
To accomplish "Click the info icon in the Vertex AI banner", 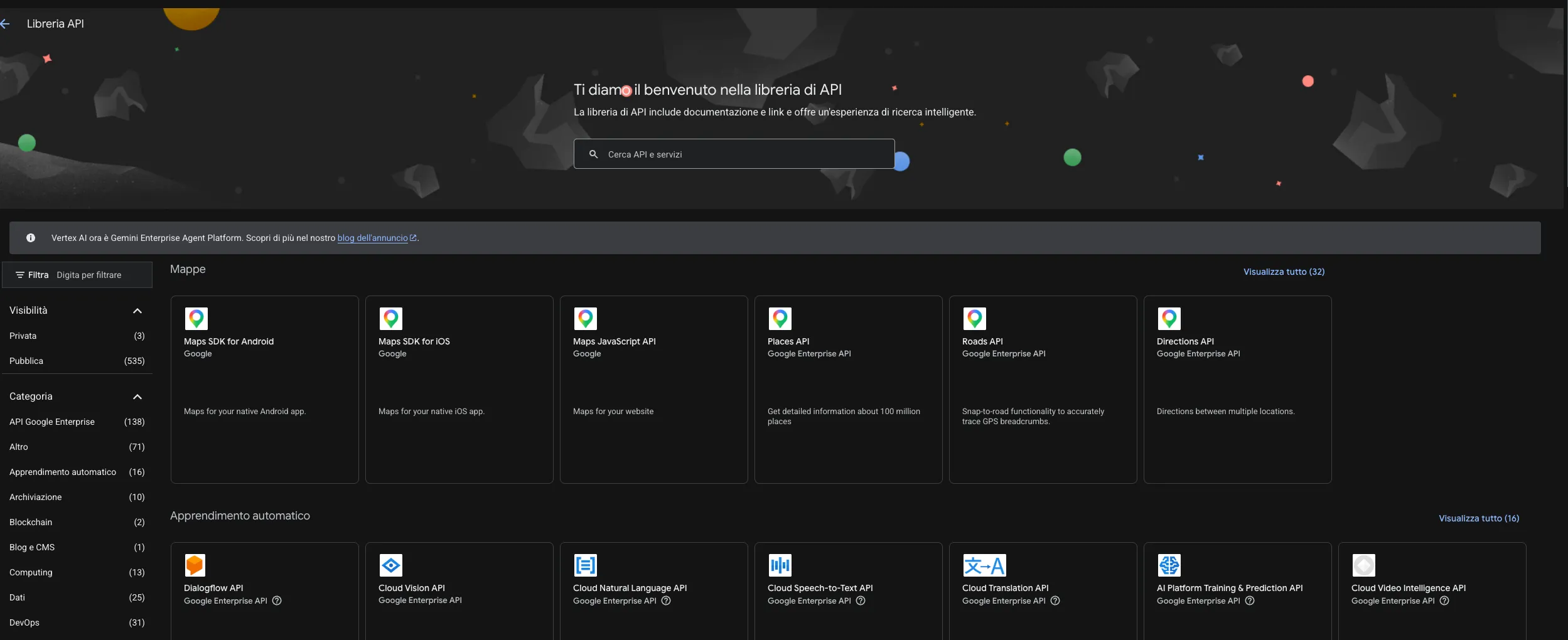I will (x=31, y=238).
